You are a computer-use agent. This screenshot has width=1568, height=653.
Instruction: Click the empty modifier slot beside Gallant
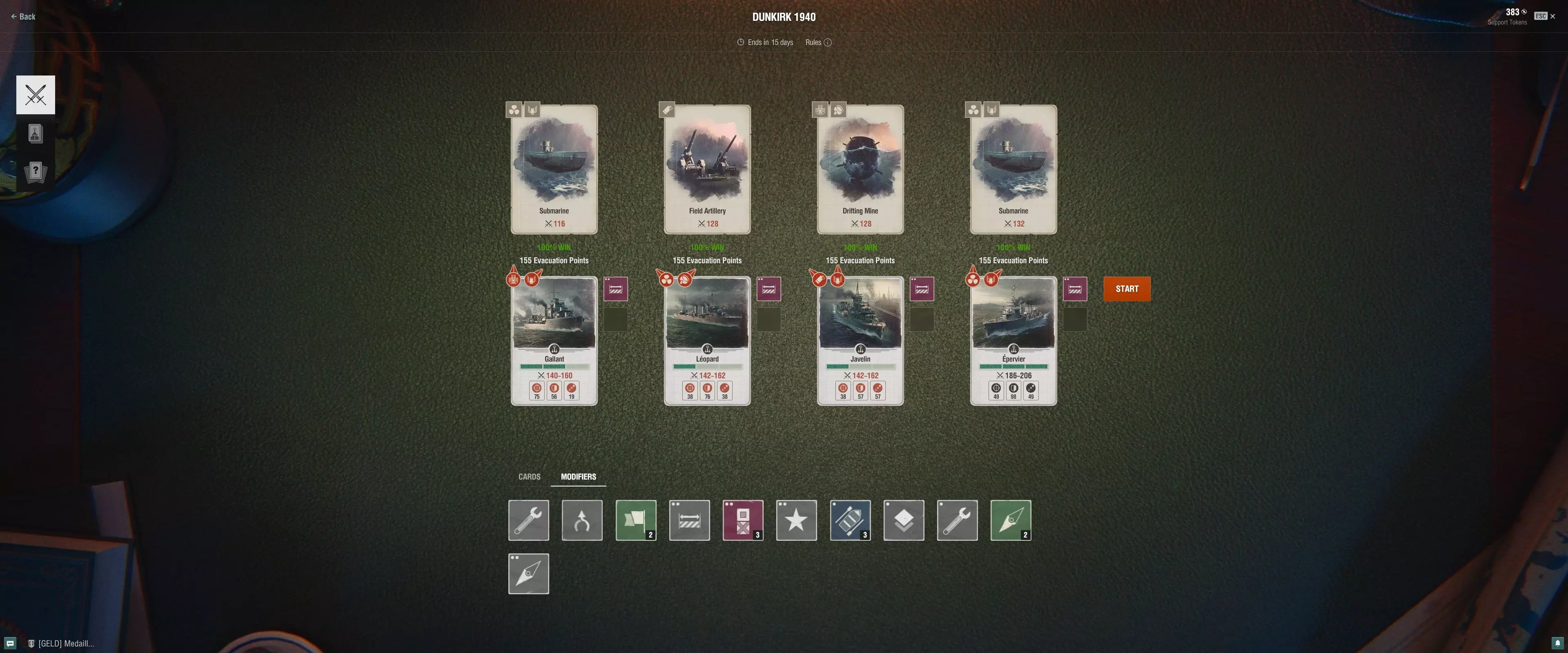(615, 319)
